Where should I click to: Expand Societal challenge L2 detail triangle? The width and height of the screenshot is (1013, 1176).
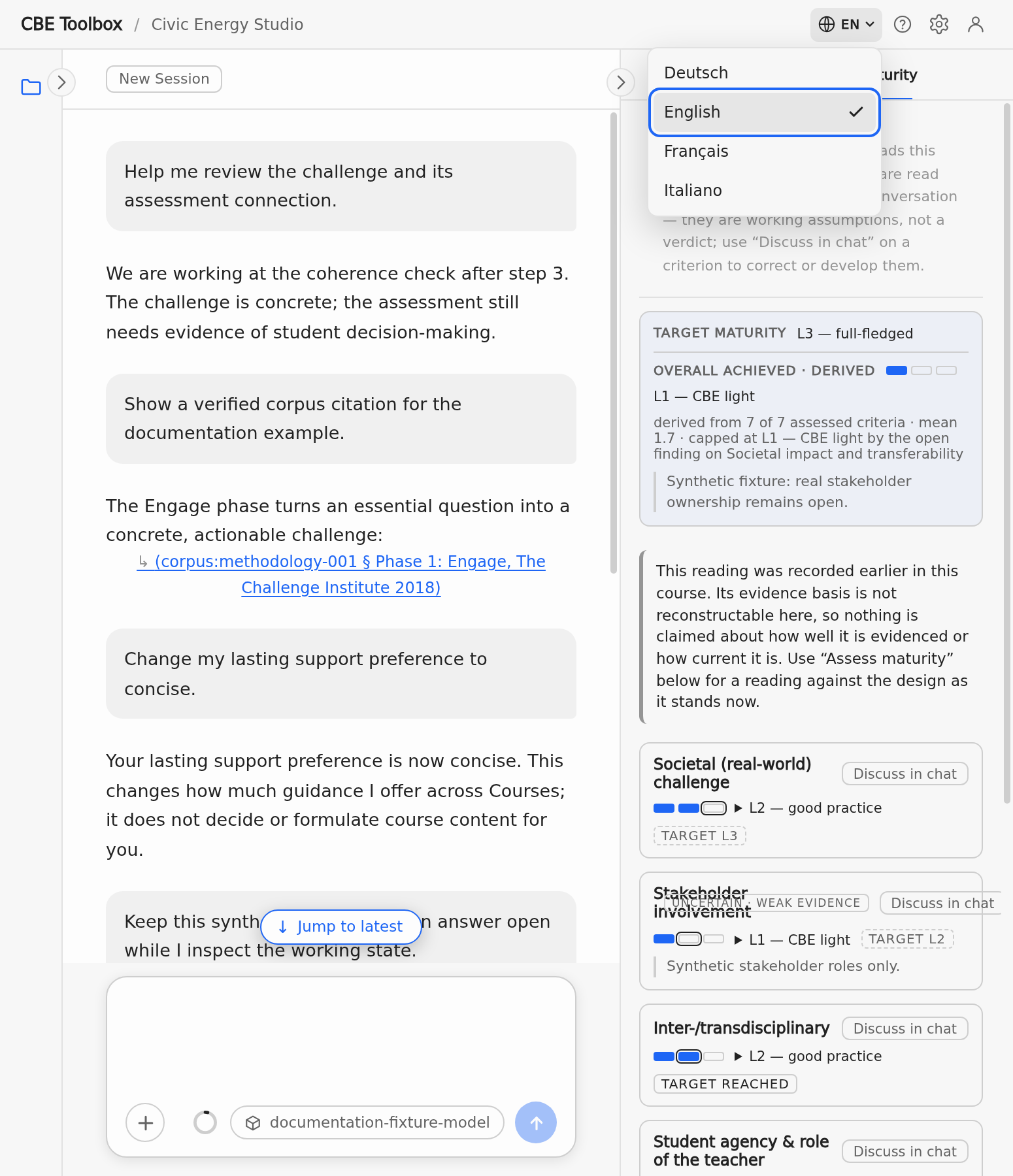[x=739, y=808]
